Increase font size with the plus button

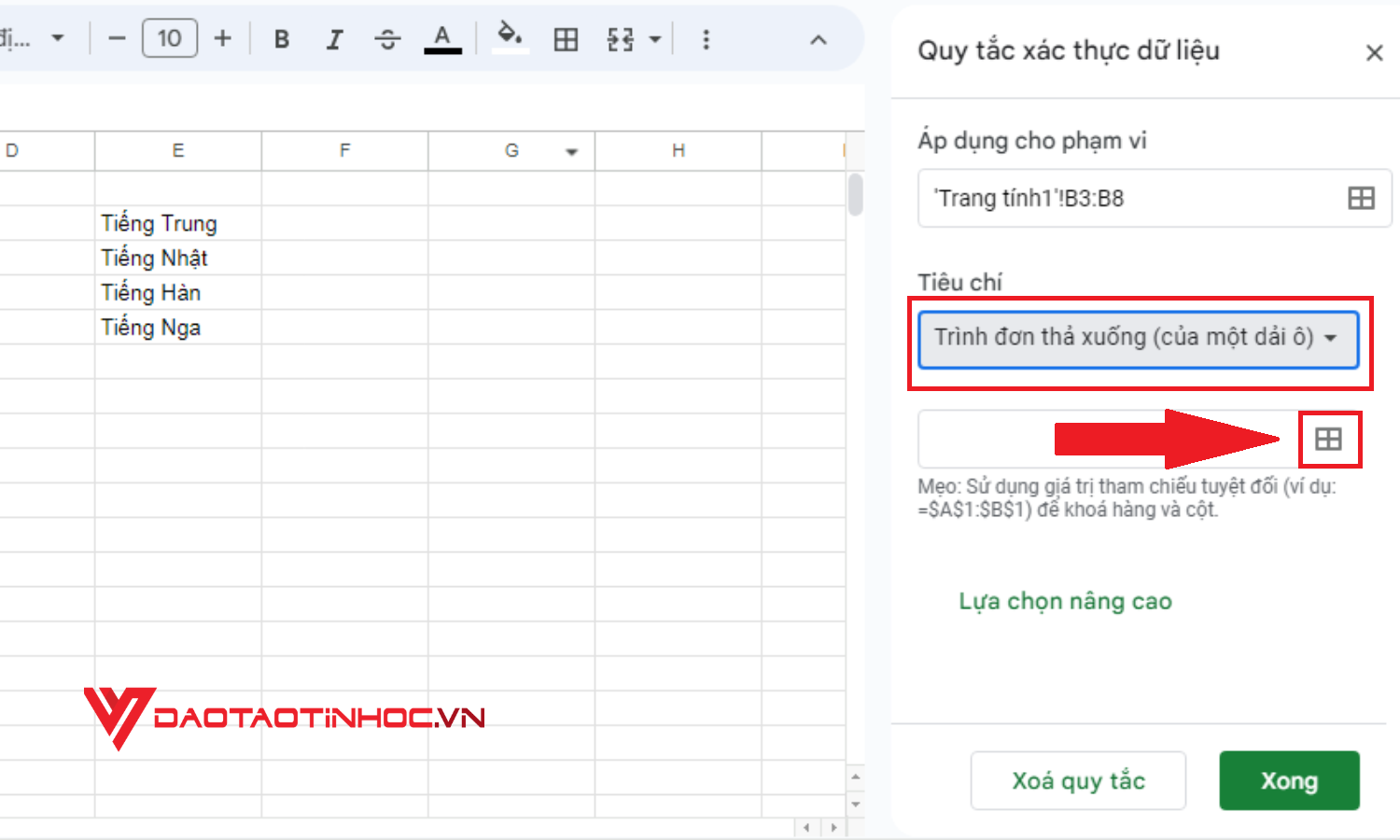tap(223, 38)
